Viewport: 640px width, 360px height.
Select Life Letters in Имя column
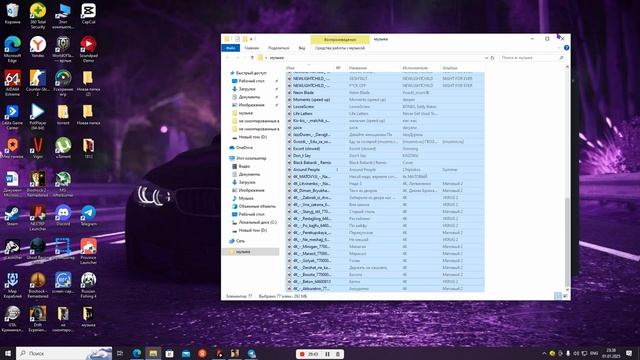[x=302, y=113]
